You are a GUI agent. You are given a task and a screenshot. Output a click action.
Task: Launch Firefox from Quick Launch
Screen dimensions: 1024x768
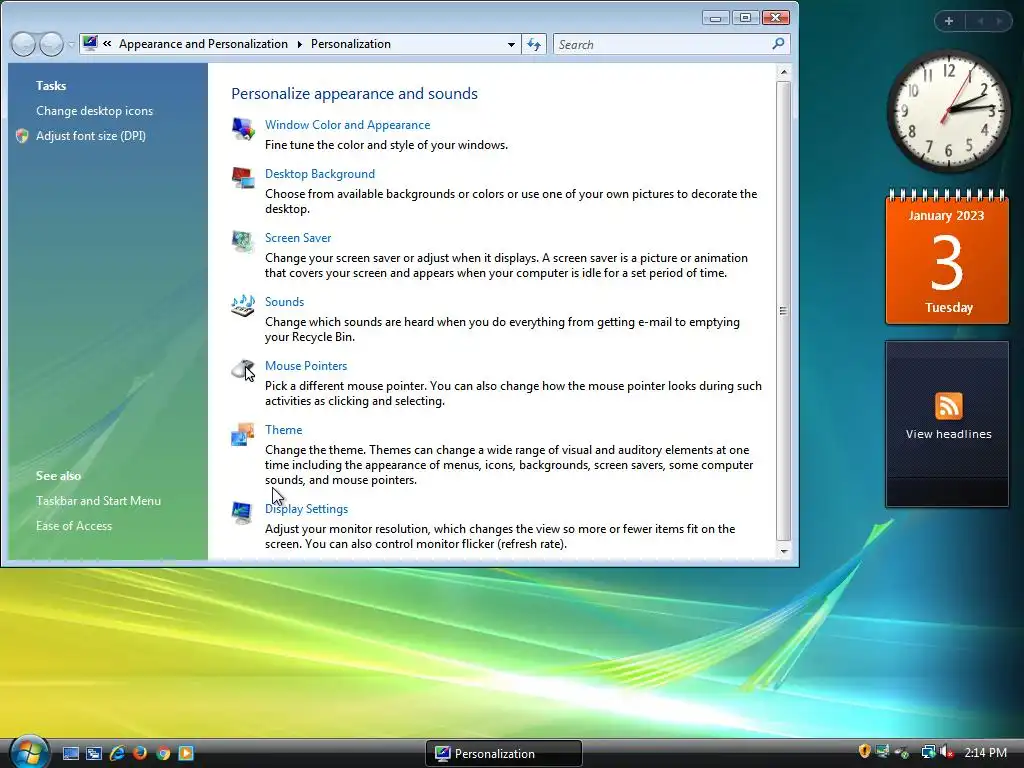(x=140, y=753)
